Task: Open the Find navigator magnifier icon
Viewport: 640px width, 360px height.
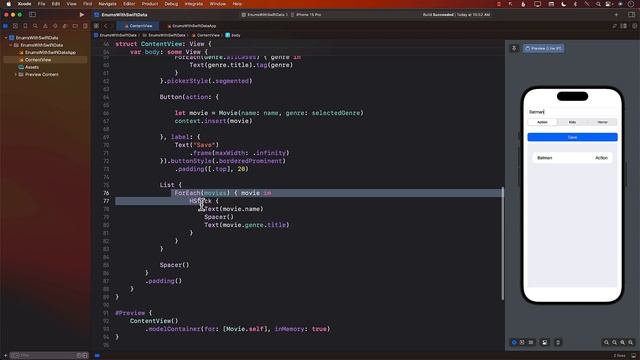Action: click(35, 26)
